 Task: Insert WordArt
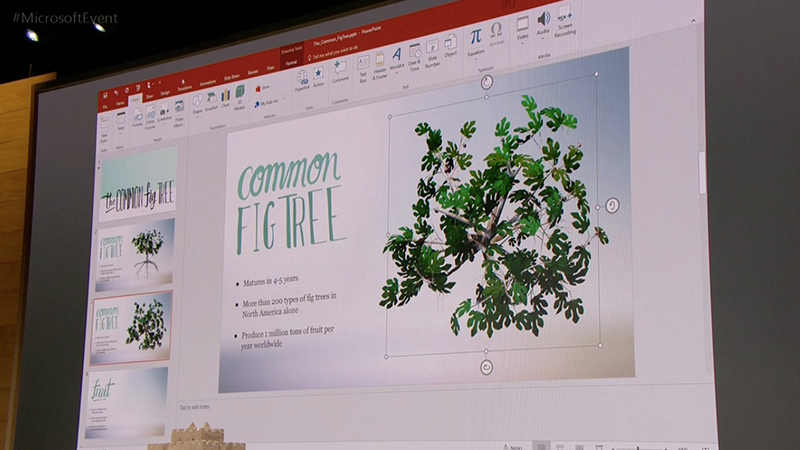pyautogui.click(x=396, y=58)
